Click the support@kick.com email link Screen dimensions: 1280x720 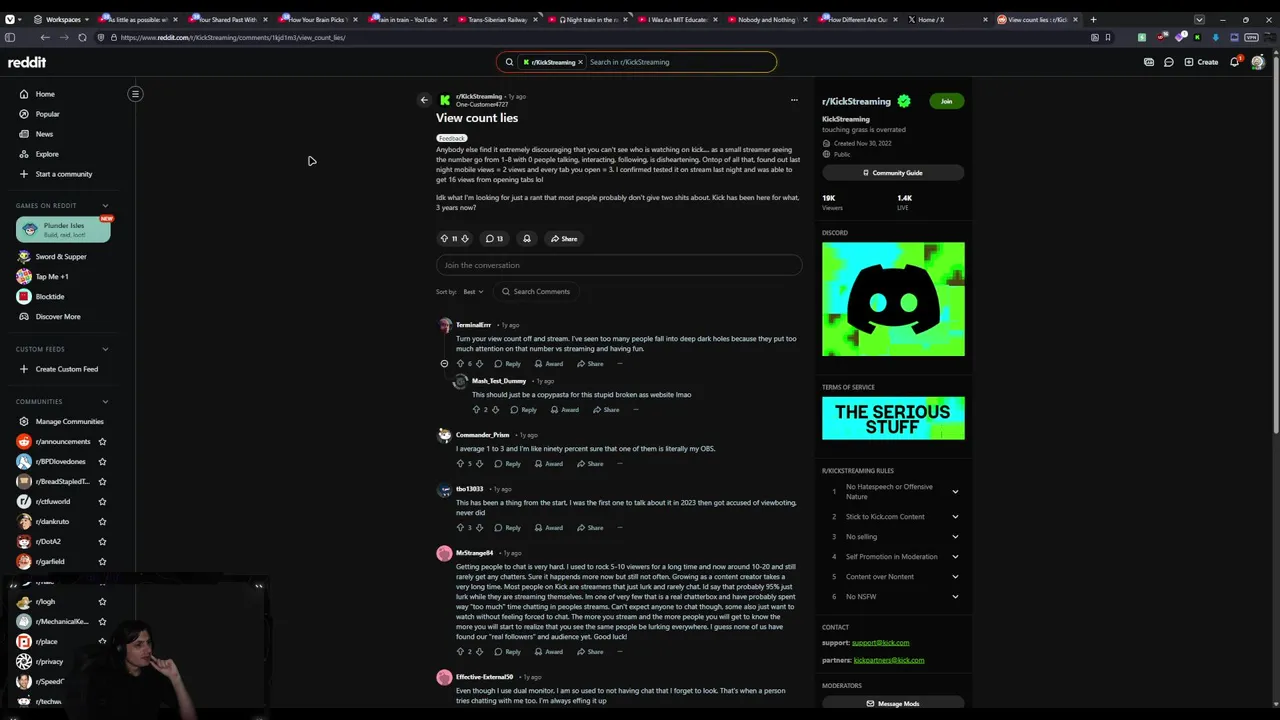[x=881, y=643]
